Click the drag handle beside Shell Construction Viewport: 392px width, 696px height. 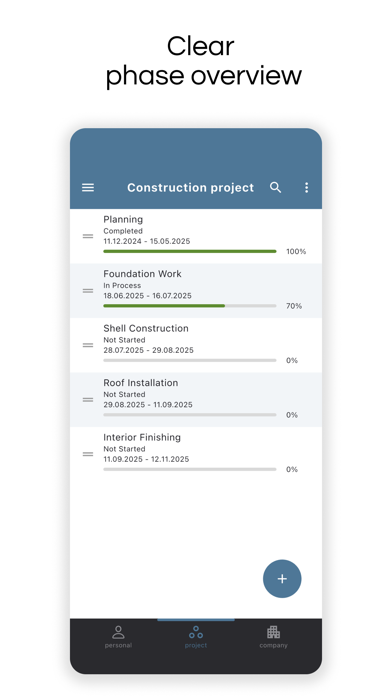[88, 345]
